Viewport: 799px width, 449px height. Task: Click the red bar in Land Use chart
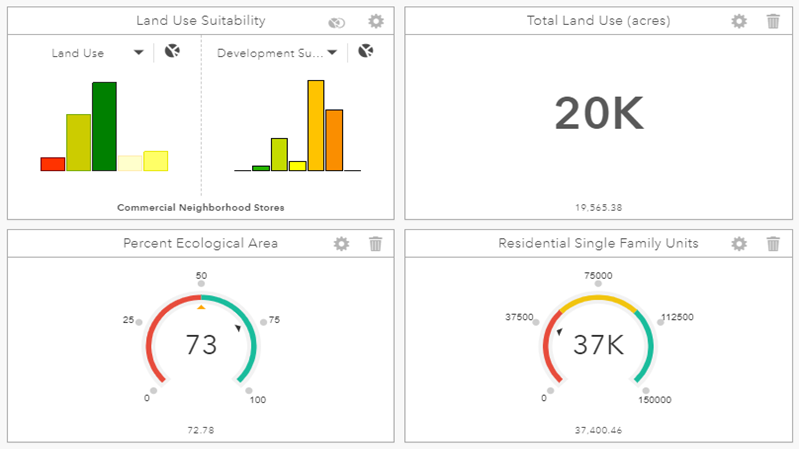53,164
